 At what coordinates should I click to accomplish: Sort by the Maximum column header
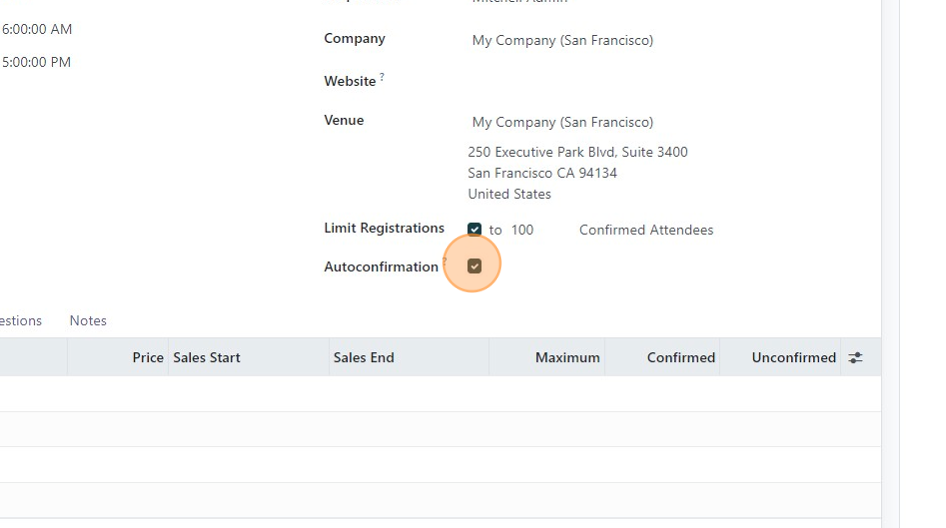567,357
